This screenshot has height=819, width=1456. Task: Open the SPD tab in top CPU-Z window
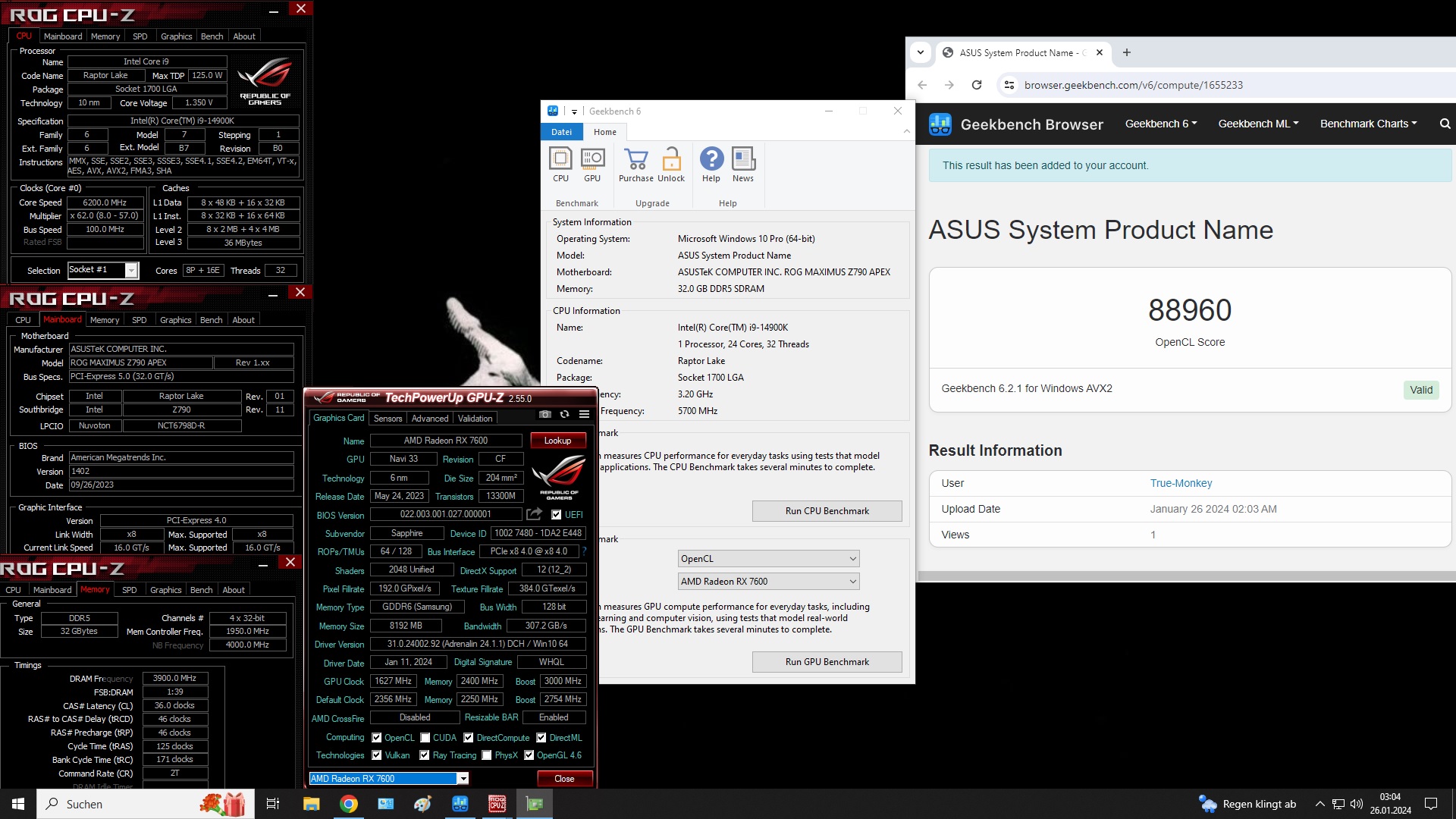point(140,36)
